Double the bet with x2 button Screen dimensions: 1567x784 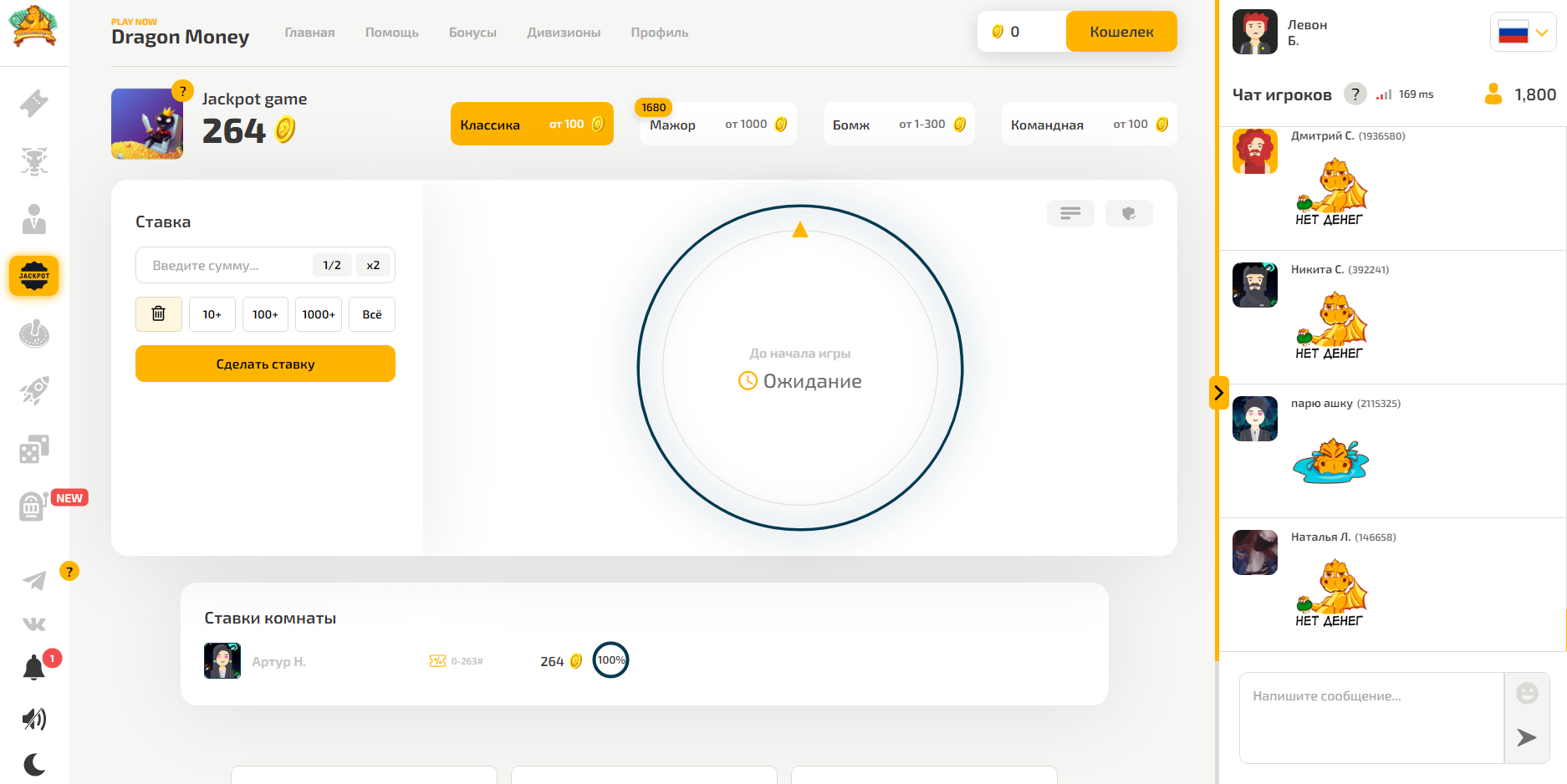click(373, 265)
